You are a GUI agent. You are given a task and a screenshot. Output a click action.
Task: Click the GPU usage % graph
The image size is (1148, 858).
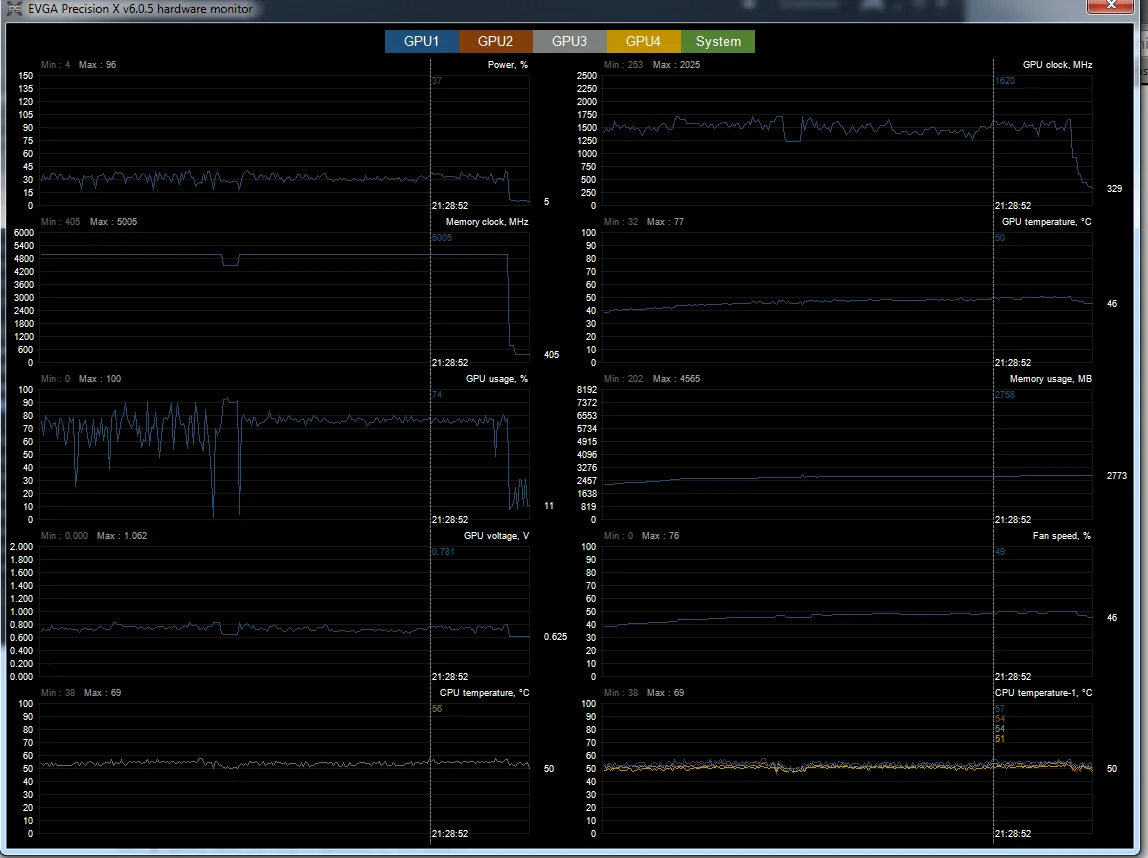285,455
